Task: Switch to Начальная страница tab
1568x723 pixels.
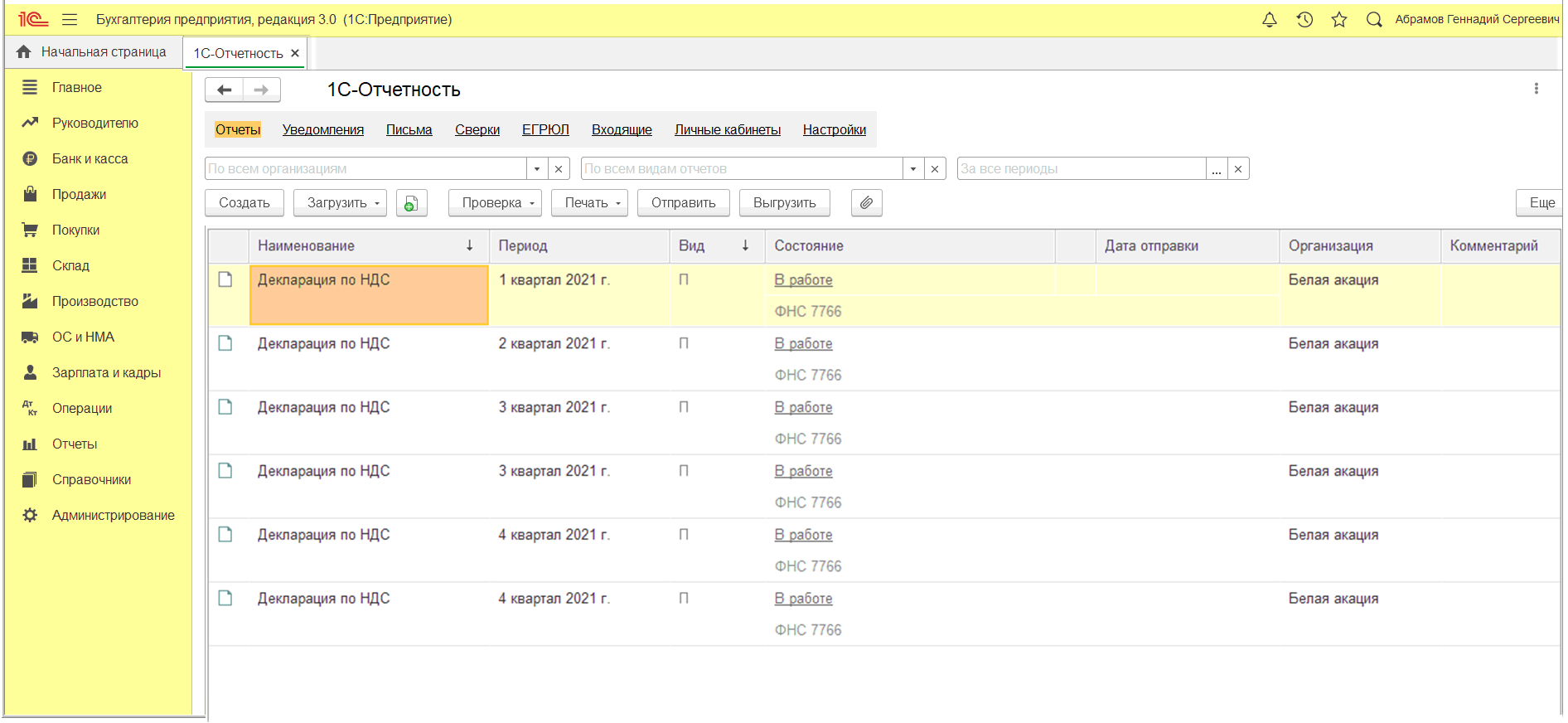Action: [93, 52]
